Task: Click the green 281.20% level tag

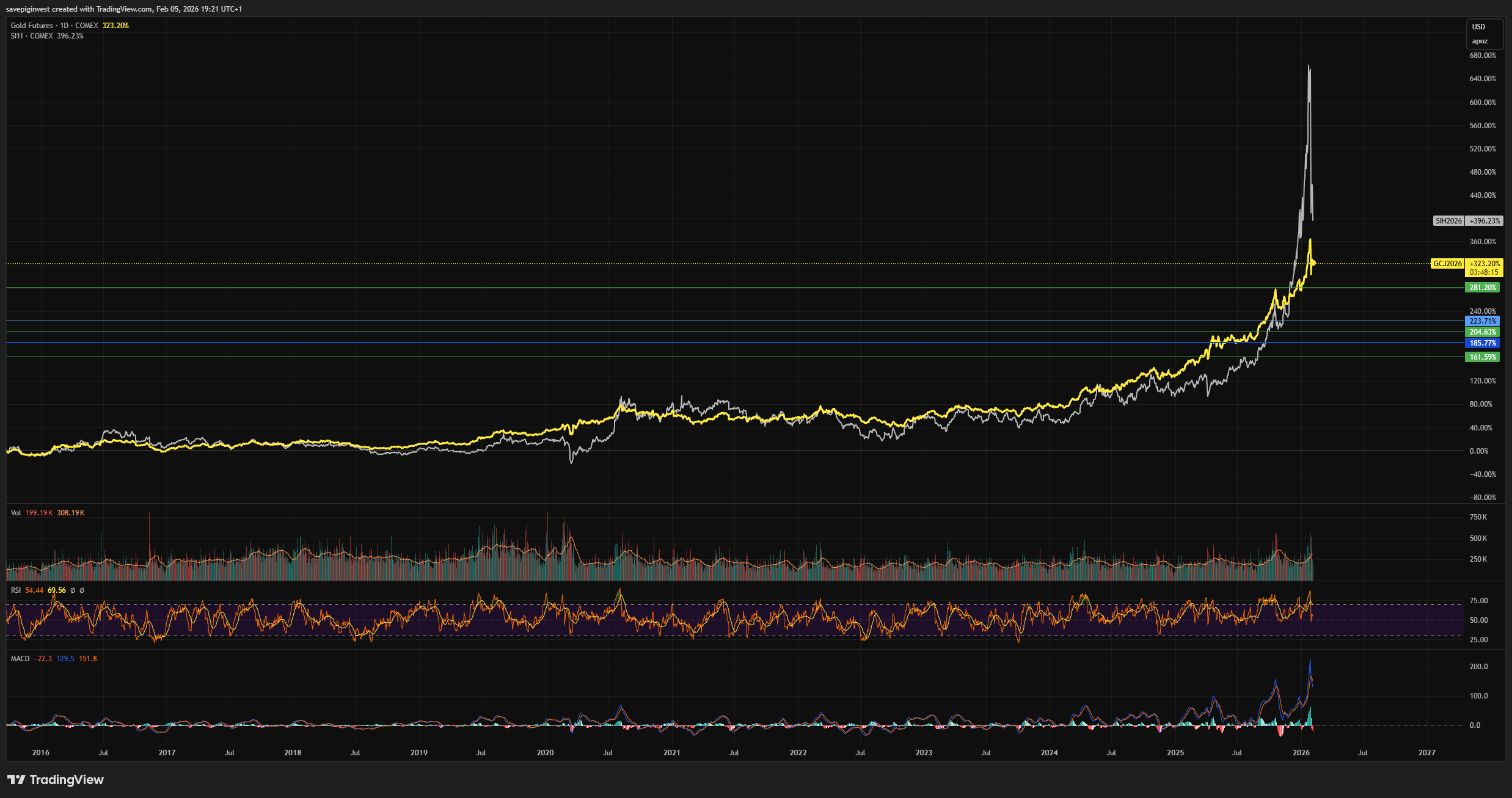Action: point(1483,288)
